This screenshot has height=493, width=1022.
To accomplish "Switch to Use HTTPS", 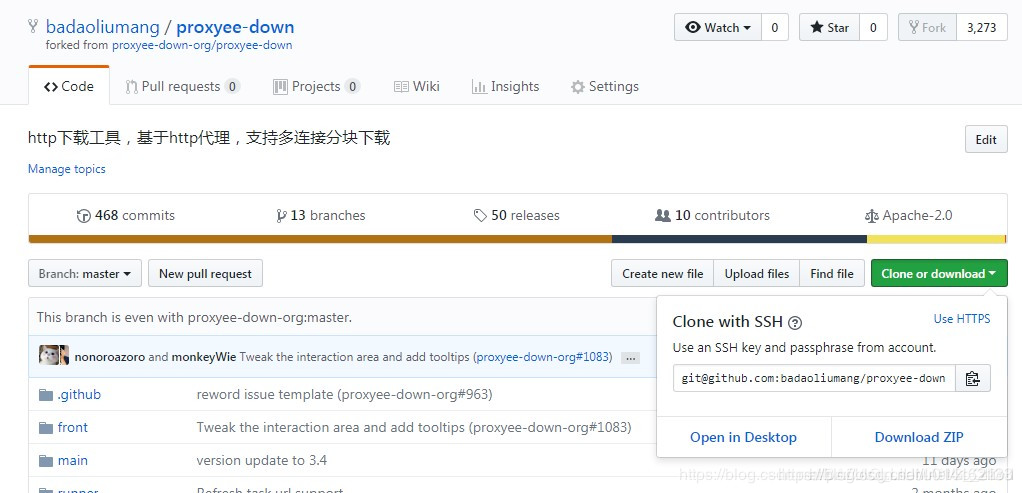I will click(962, 319).
